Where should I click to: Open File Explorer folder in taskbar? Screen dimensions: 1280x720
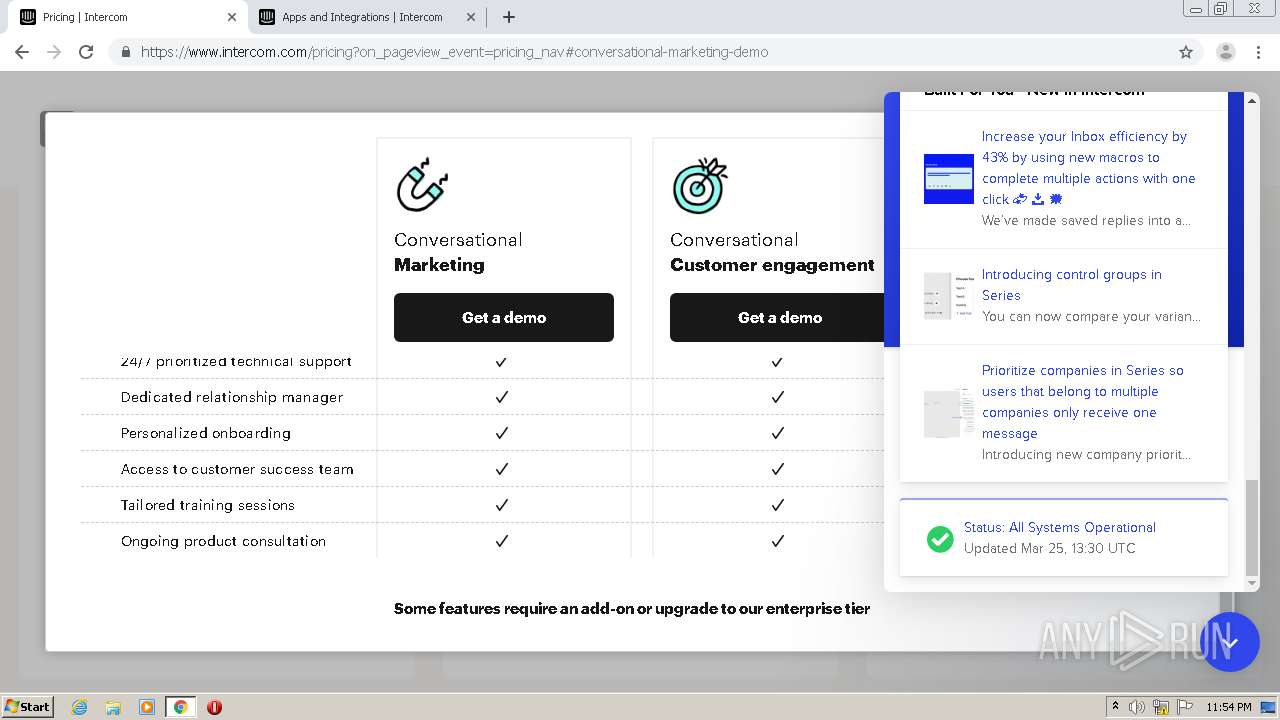[113, 707]
